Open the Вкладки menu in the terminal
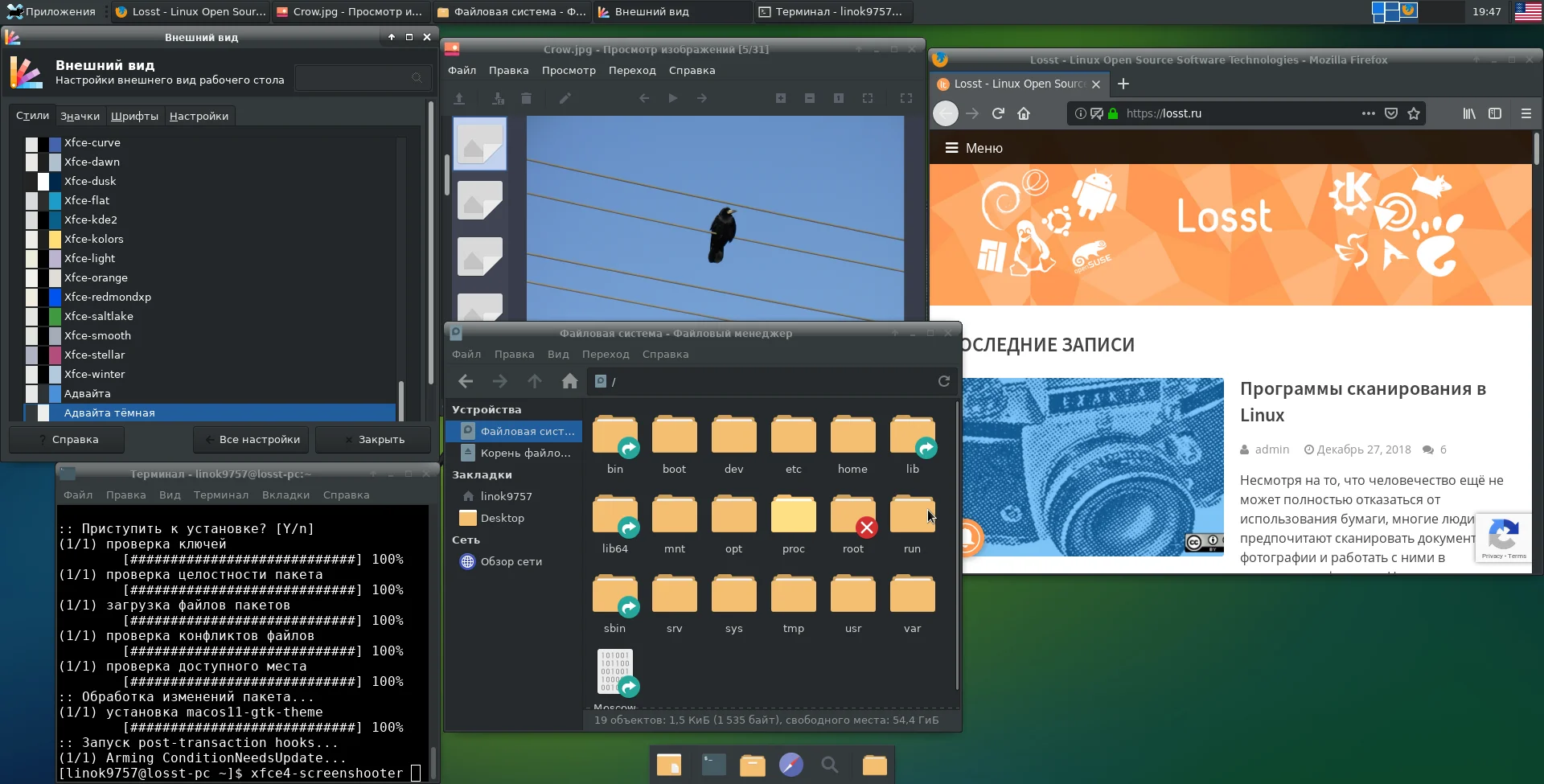The height and width of the screenshot is (784, 1544). pyautogui.click(x=285, y=495)
